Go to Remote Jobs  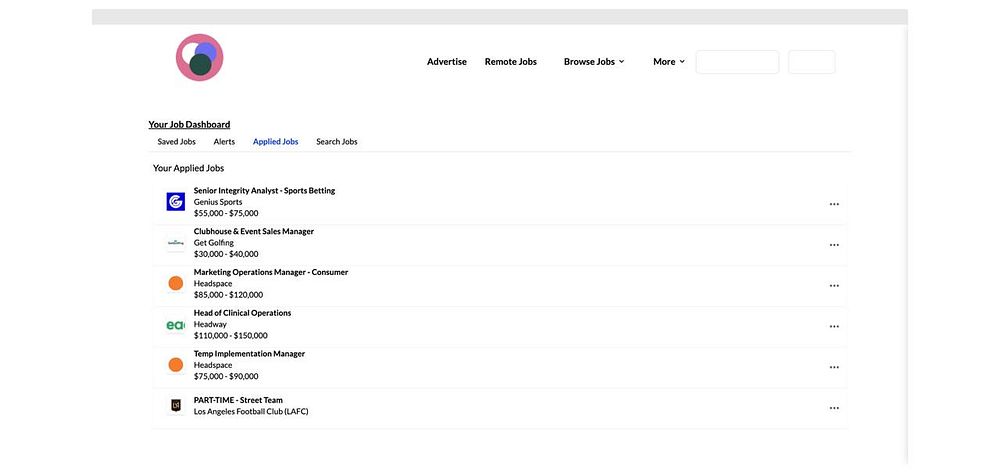pyautogui.click(x=511, y=62)
